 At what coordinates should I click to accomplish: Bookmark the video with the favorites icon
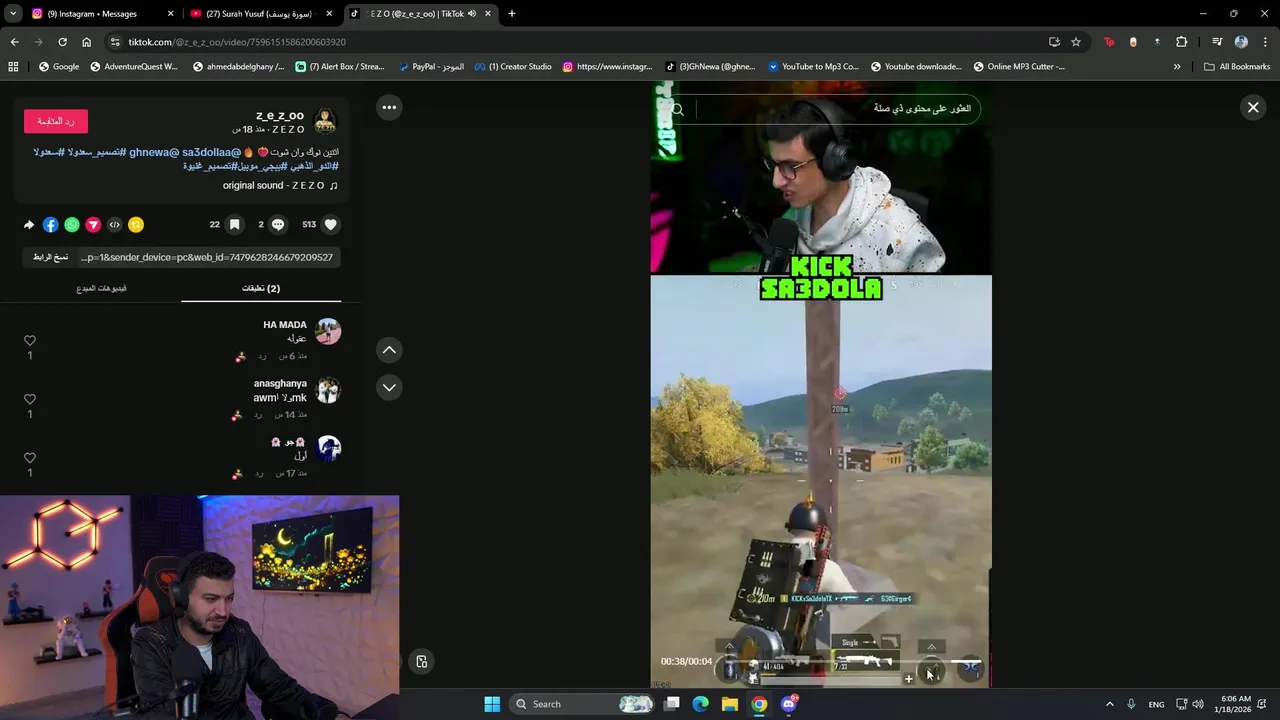(234, 225)
